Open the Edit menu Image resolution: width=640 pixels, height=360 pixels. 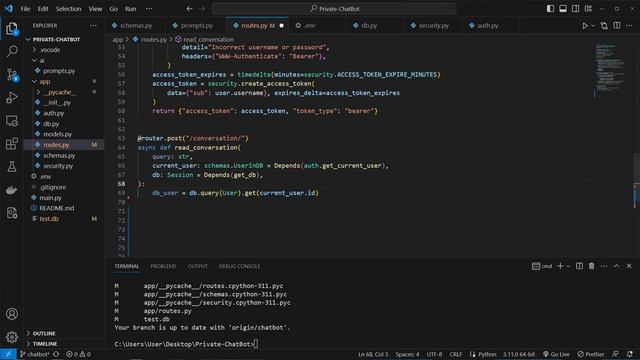point(43,9)
